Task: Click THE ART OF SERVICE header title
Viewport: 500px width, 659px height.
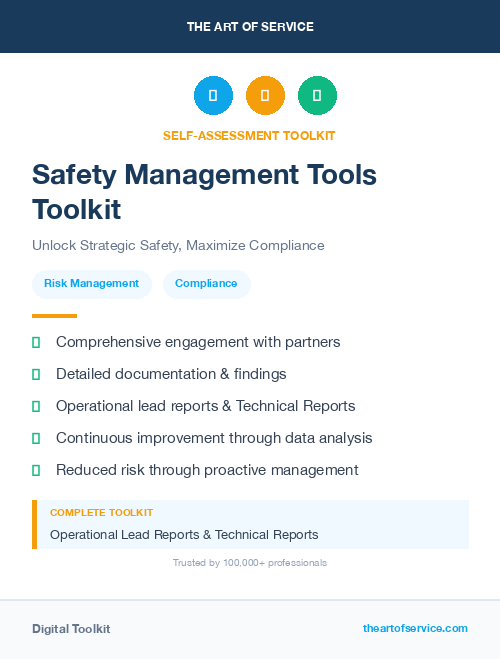Action: click(250, 27)
